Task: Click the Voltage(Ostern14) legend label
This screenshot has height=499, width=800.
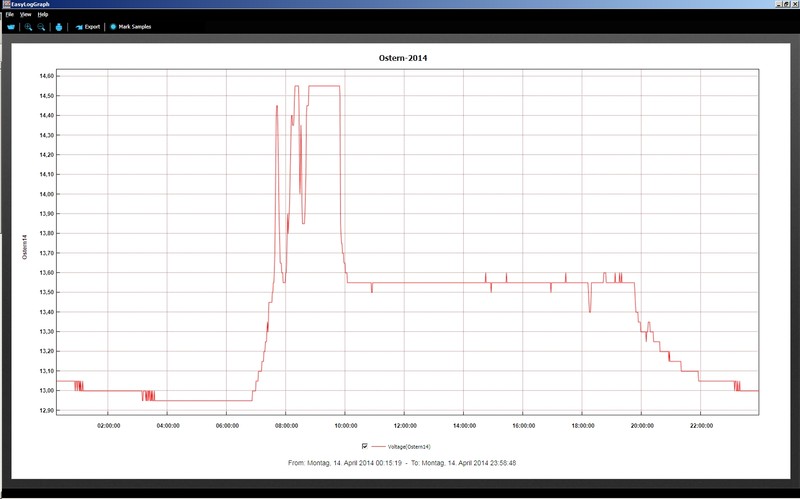Action: [410, 446]
